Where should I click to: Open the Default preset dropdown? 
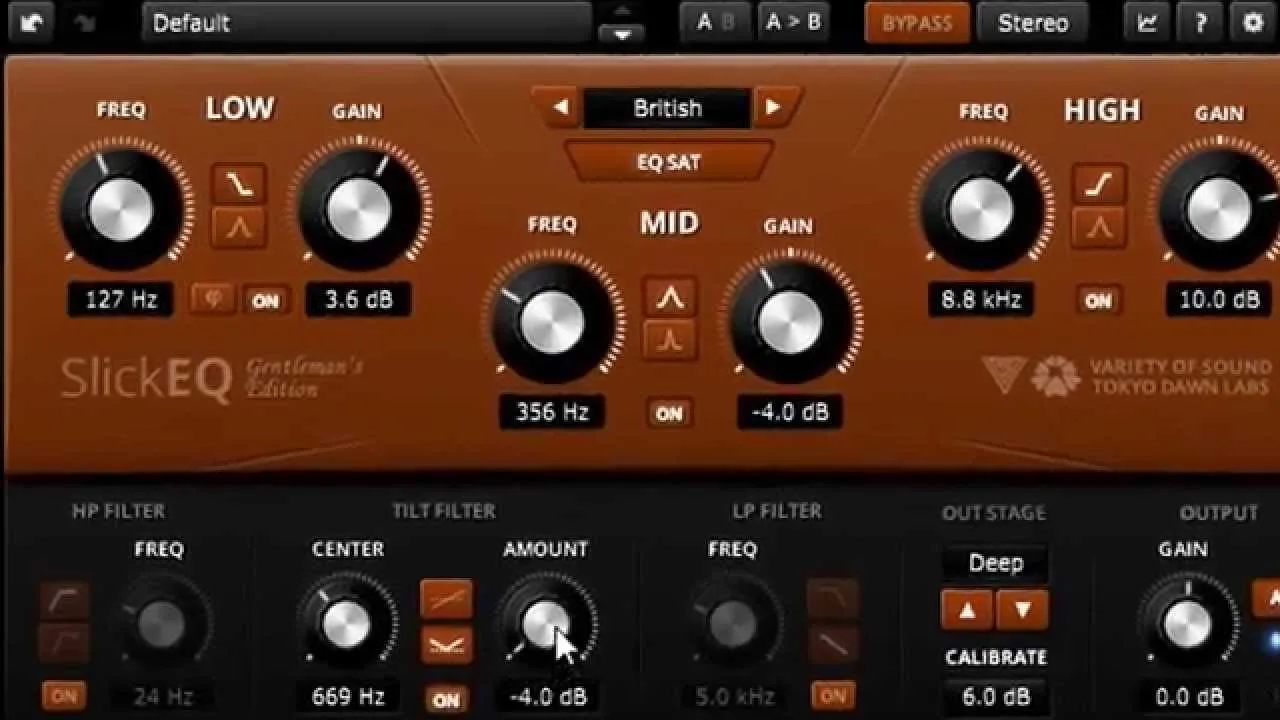pyautogui.click(x=367, y=22)
